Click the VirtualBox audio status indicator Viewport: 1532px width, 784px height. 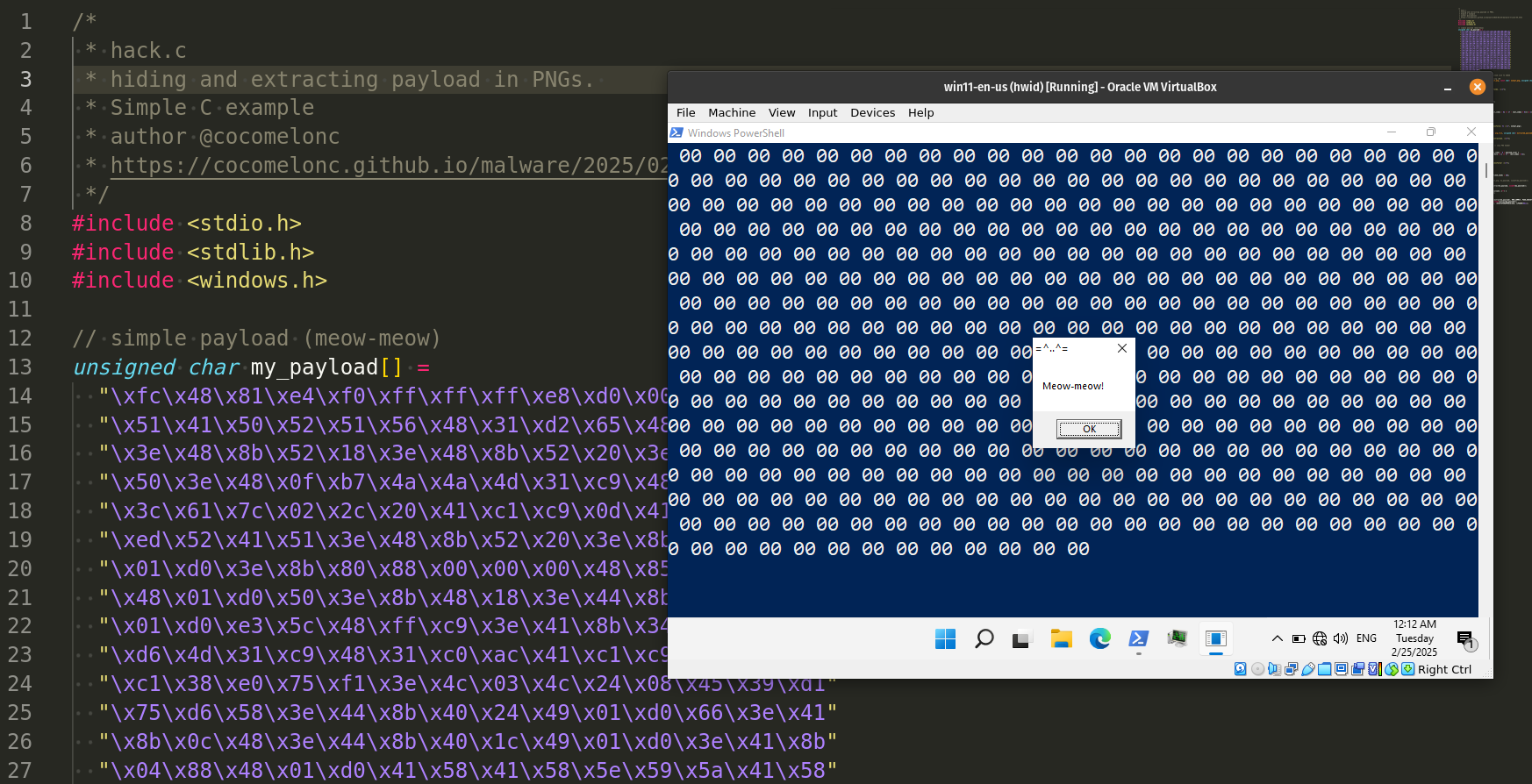[x=1274, y=669]
